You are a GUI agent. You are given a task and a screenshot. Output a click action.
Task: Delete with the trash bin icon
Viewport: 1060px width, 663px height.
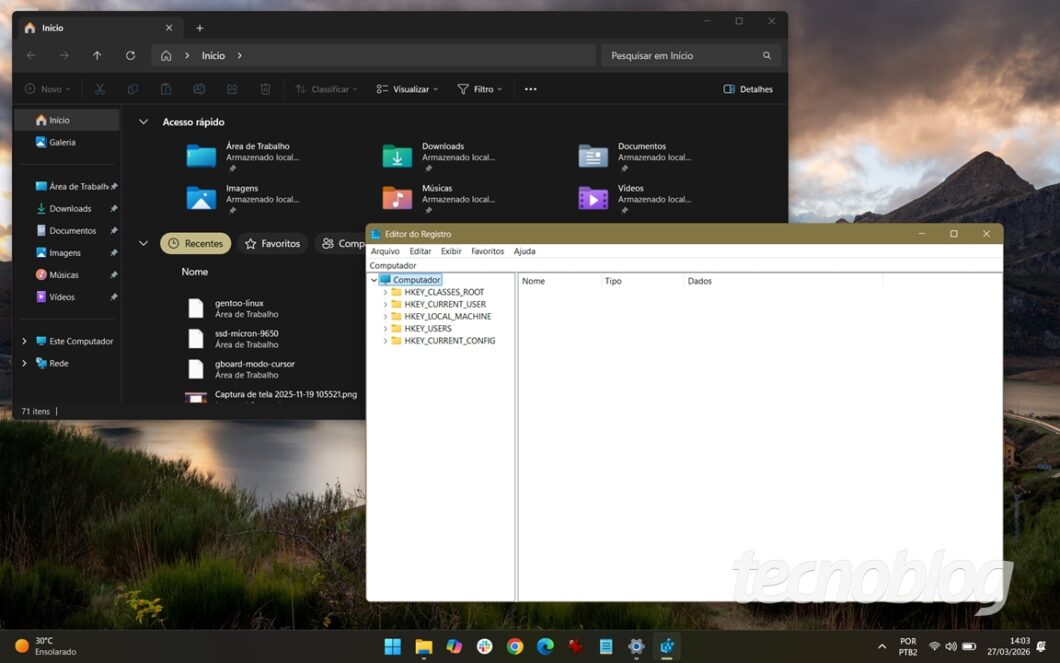[264, 89]
